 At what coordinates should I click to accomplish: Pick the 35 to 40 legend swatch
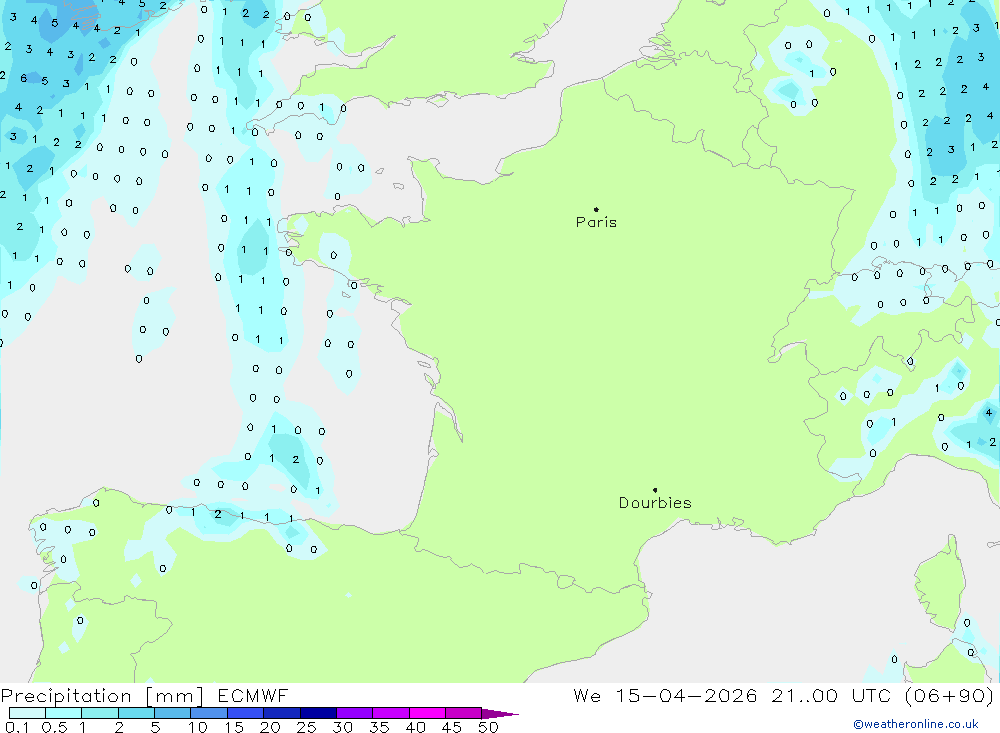[x=391, y=713]
